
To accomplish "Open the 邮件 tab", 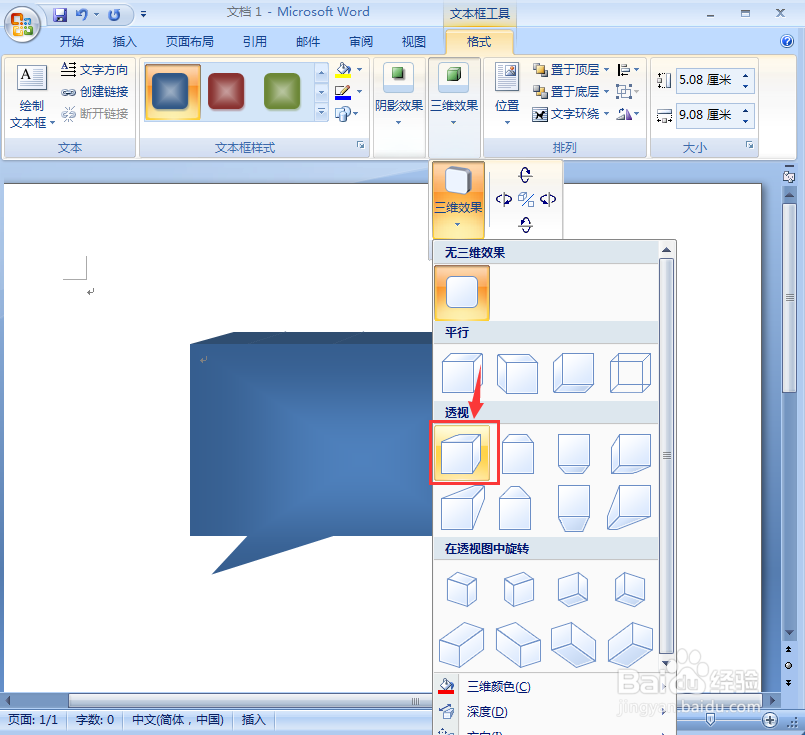I will point(308,42).
